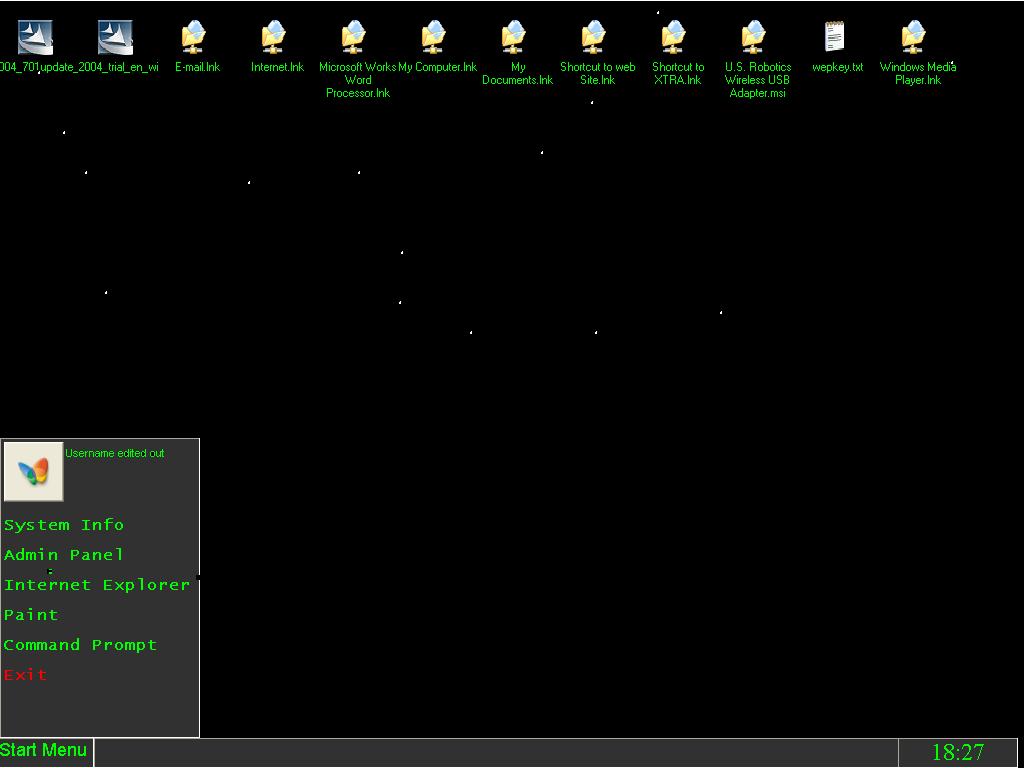Click the red Exit menu entry
The height and width of the screenshot is (768, 1024).
point(26,675)
